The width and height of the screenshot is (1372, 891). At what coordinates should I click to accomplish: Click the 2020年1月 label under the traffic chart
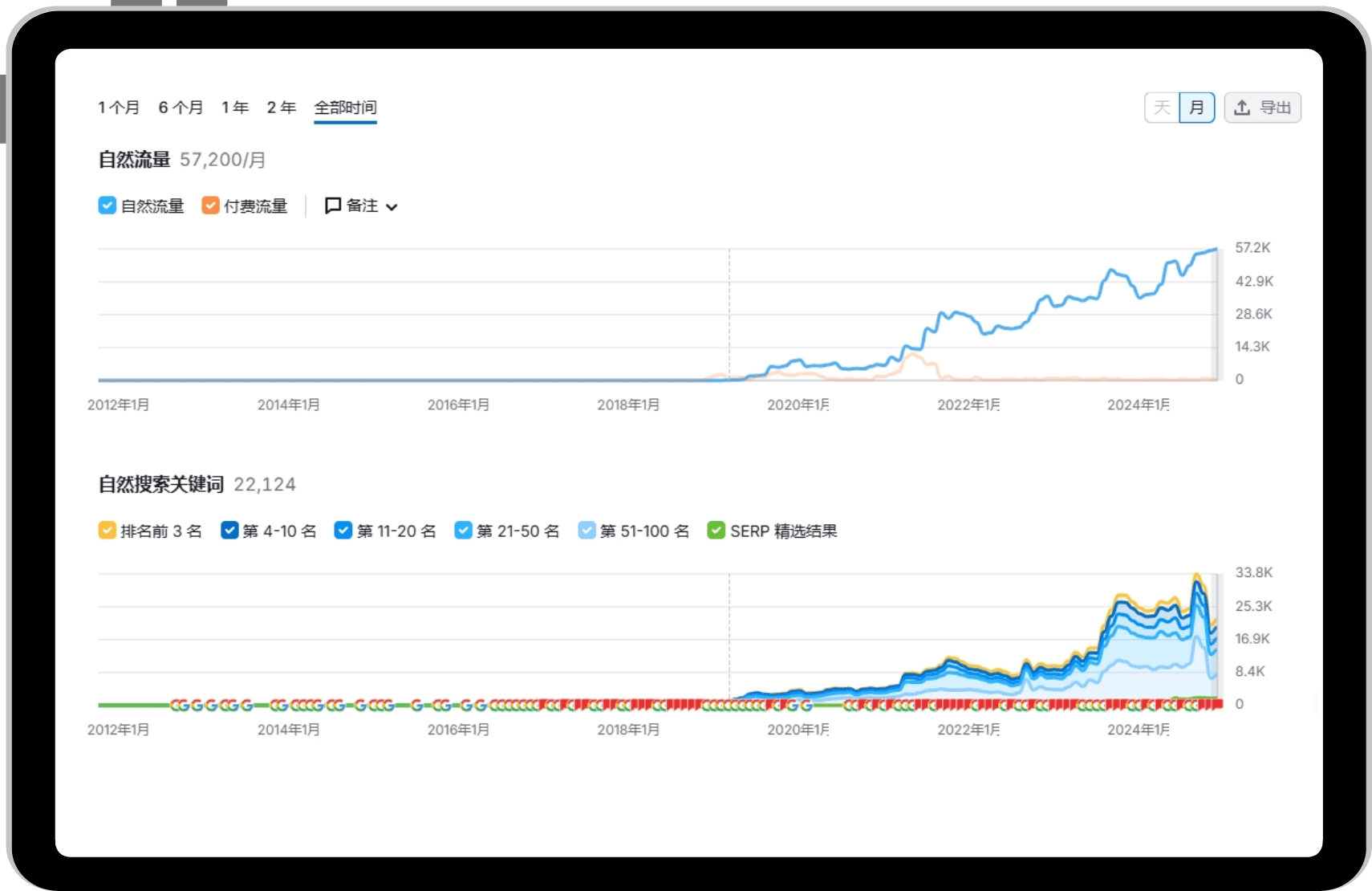pyautogui.click(x=798, y=405)
